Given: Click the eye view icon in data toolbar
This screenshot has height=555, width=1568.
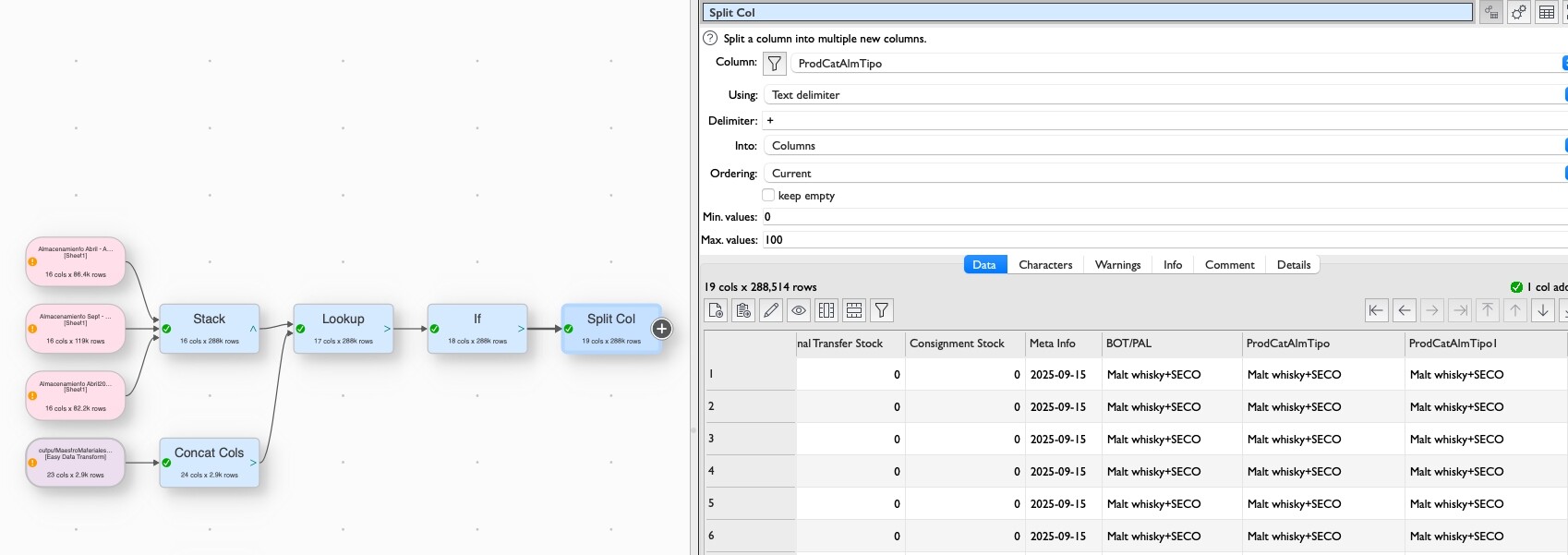Looking at the screenshot, I should (x=799, y=310).
